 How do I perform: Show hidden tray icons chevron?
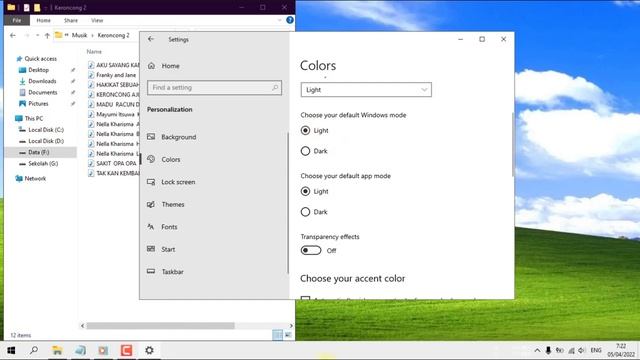click(537, 350)
